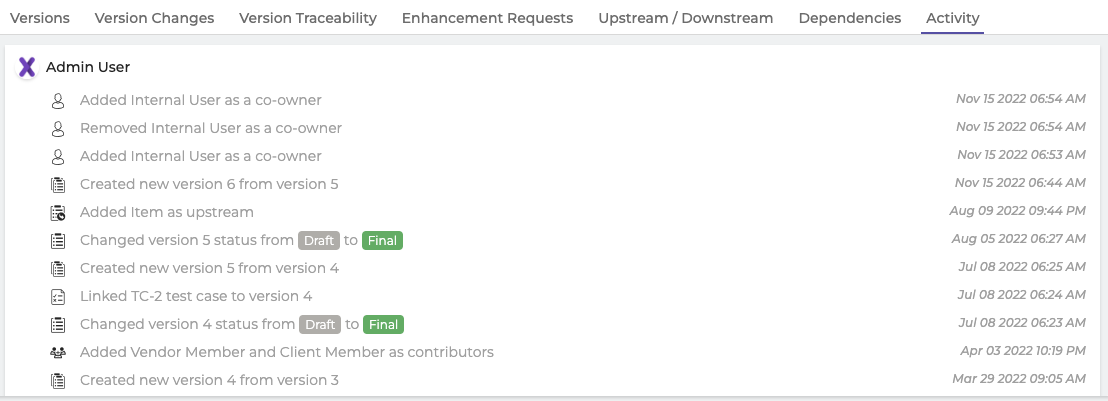The image size is (1108, 401).
Task: Click the document icon beside Created new version 4
Action: click(x=58, y=380)
